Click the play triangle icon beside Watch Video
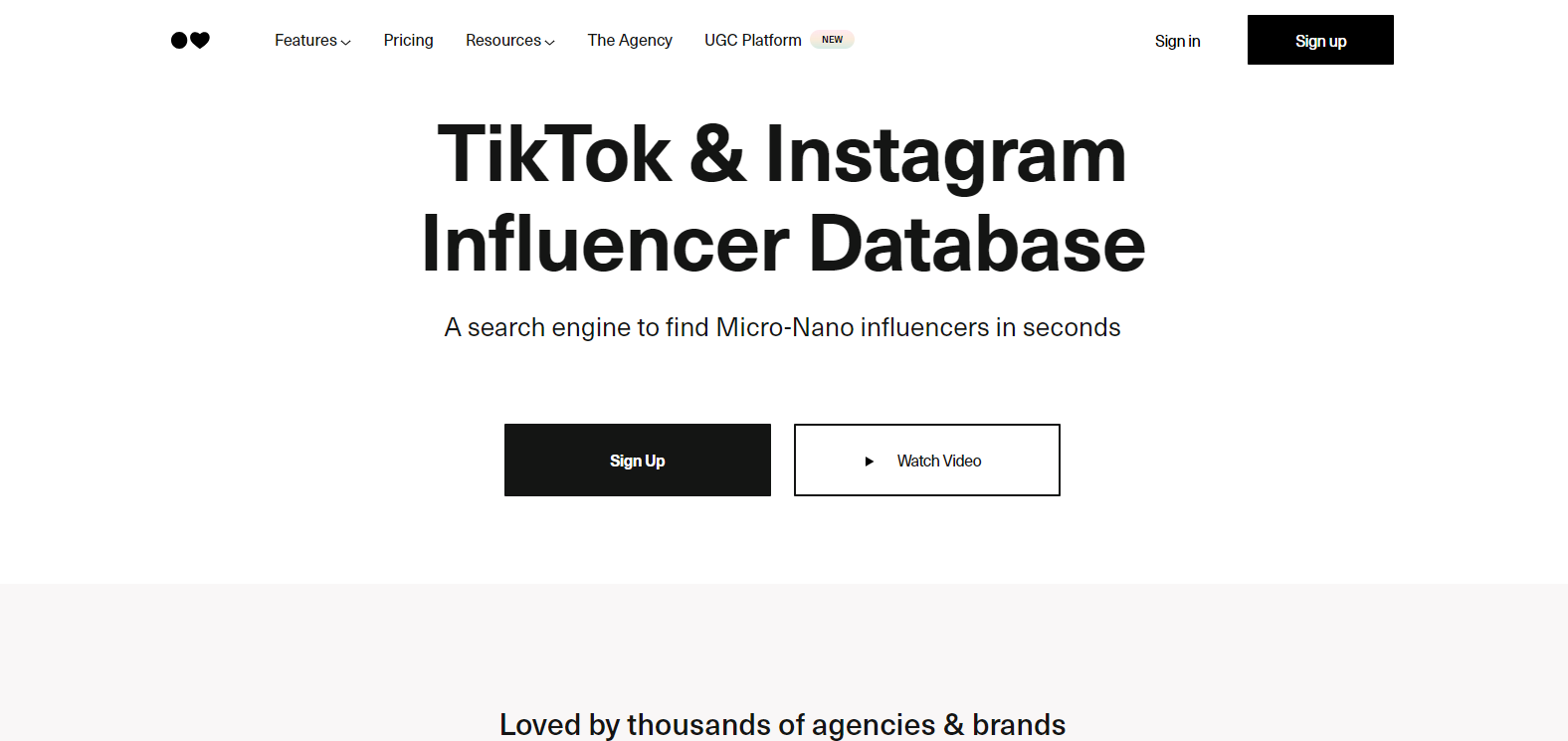Viewport: 1568px width, 741px height. pyautogui.click(x=869, y=462)
